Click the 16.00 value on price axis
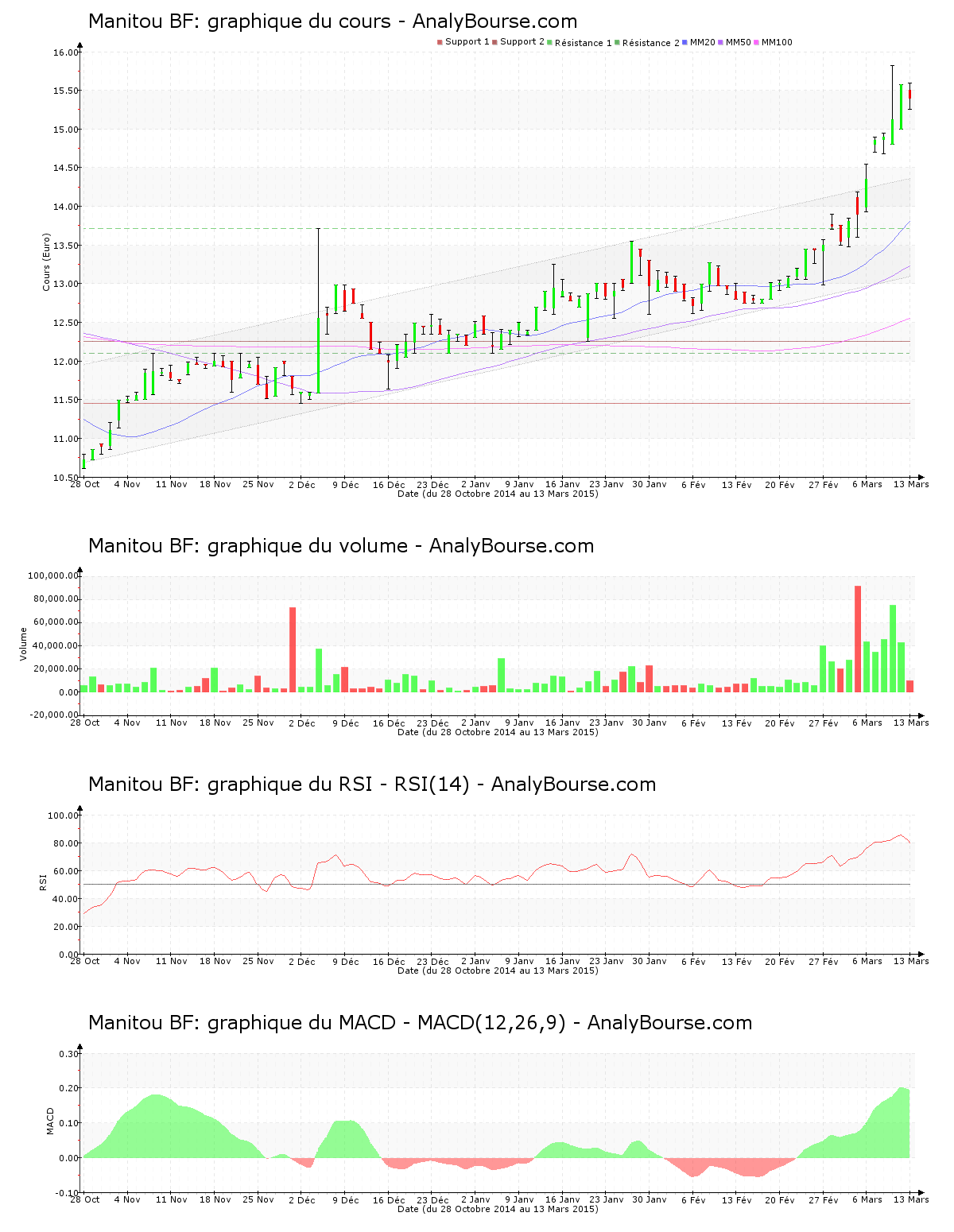954x1232 pixels. tap(67, 52)
